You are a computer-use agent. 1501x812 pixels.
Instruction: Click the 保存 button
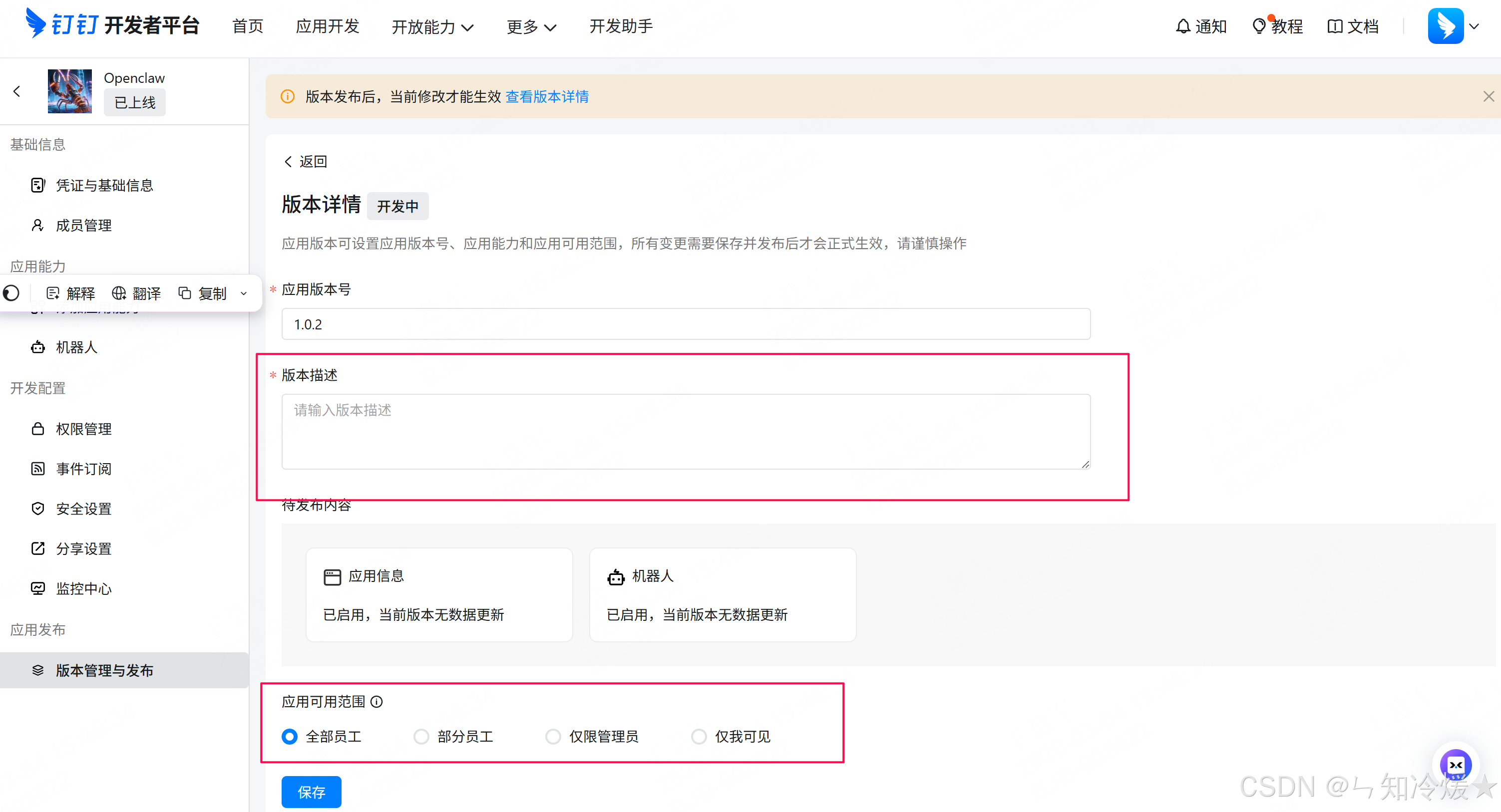[311, 792]
